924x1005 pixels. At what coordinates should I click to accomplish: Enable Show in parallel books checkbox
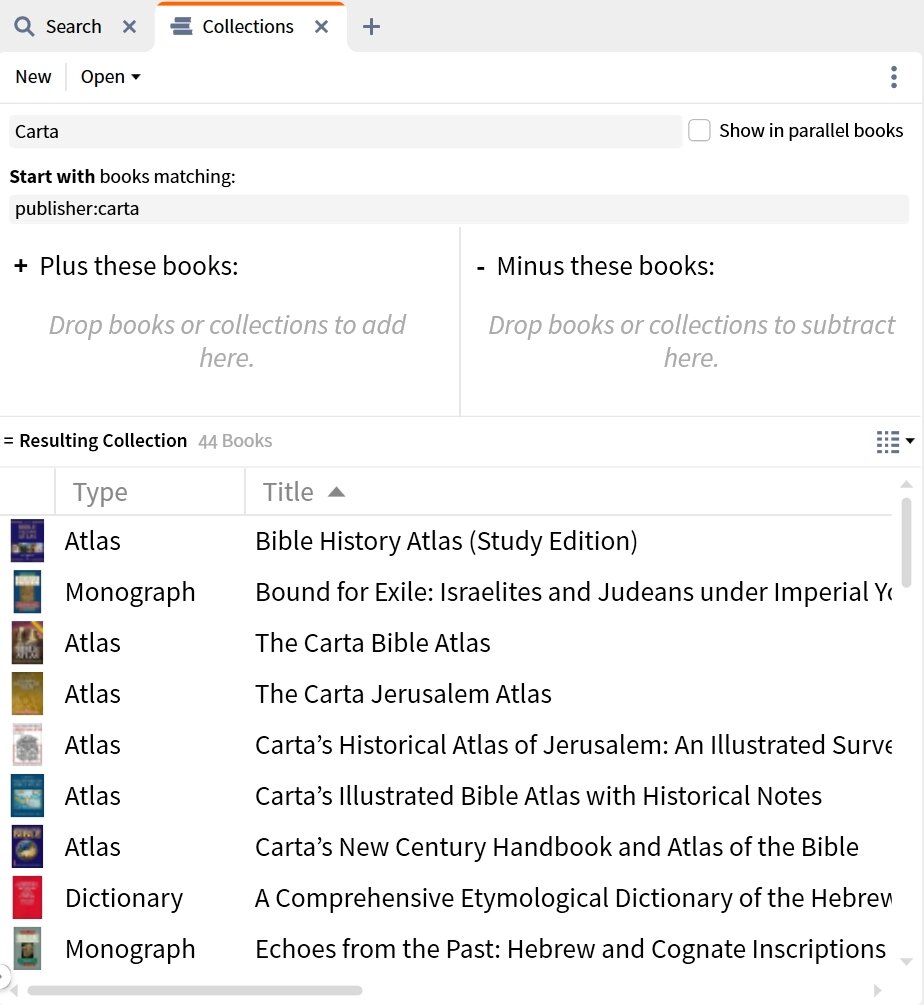[700, 131]
